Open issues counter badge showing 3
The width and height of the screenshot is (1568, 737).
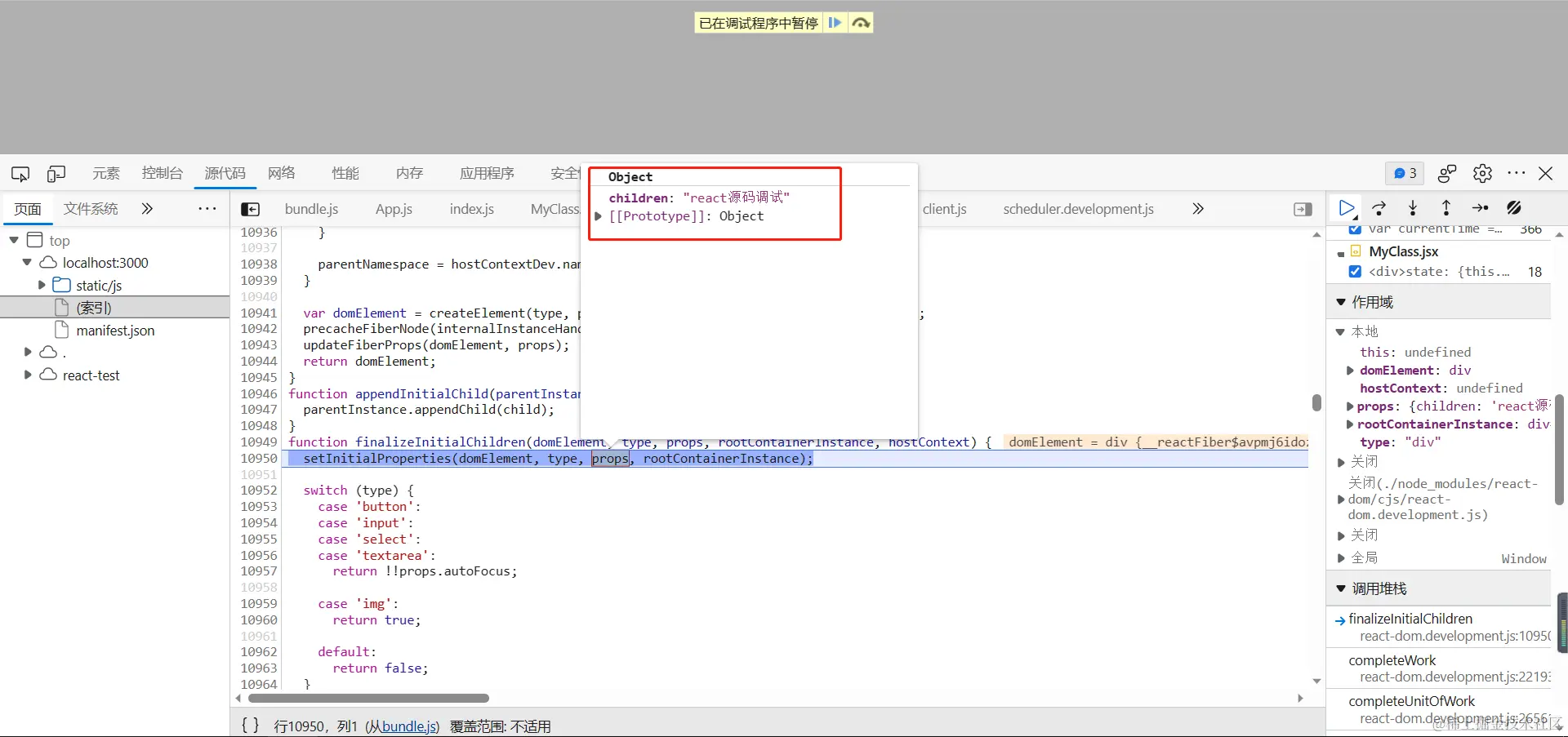(x=1405, y=173)
